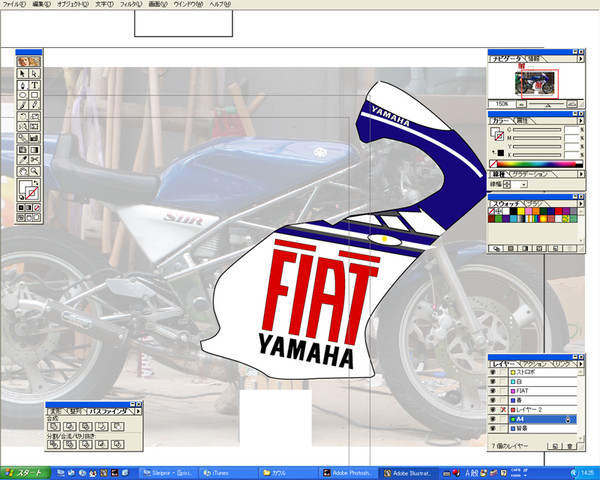This screenshot has height=480, width=600.
Task: Open the オブジェクト menu
Action: (73, 4)
